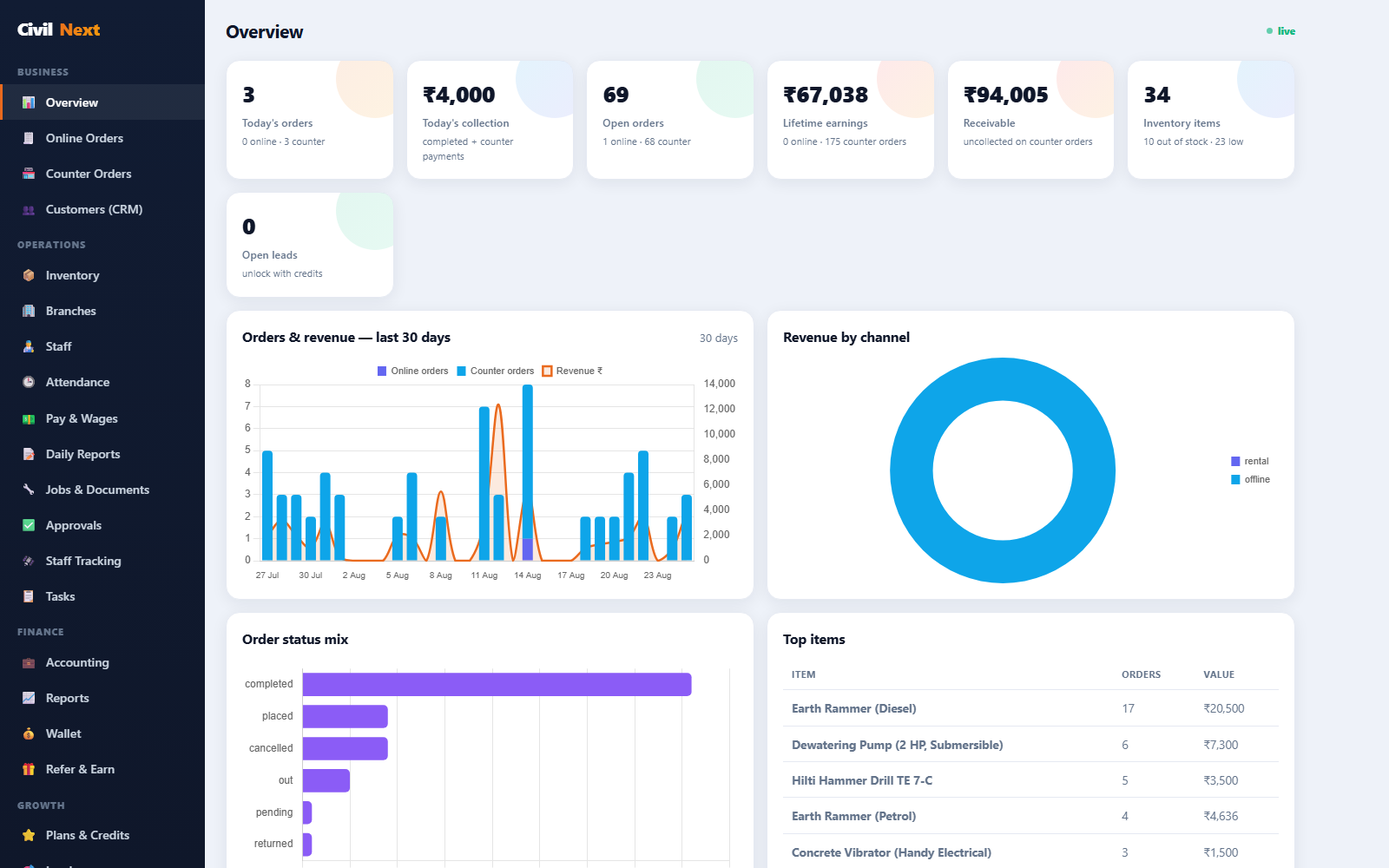Click the cancelled status bar
This screenshot has height=868, width=1389.
(345, 748)
